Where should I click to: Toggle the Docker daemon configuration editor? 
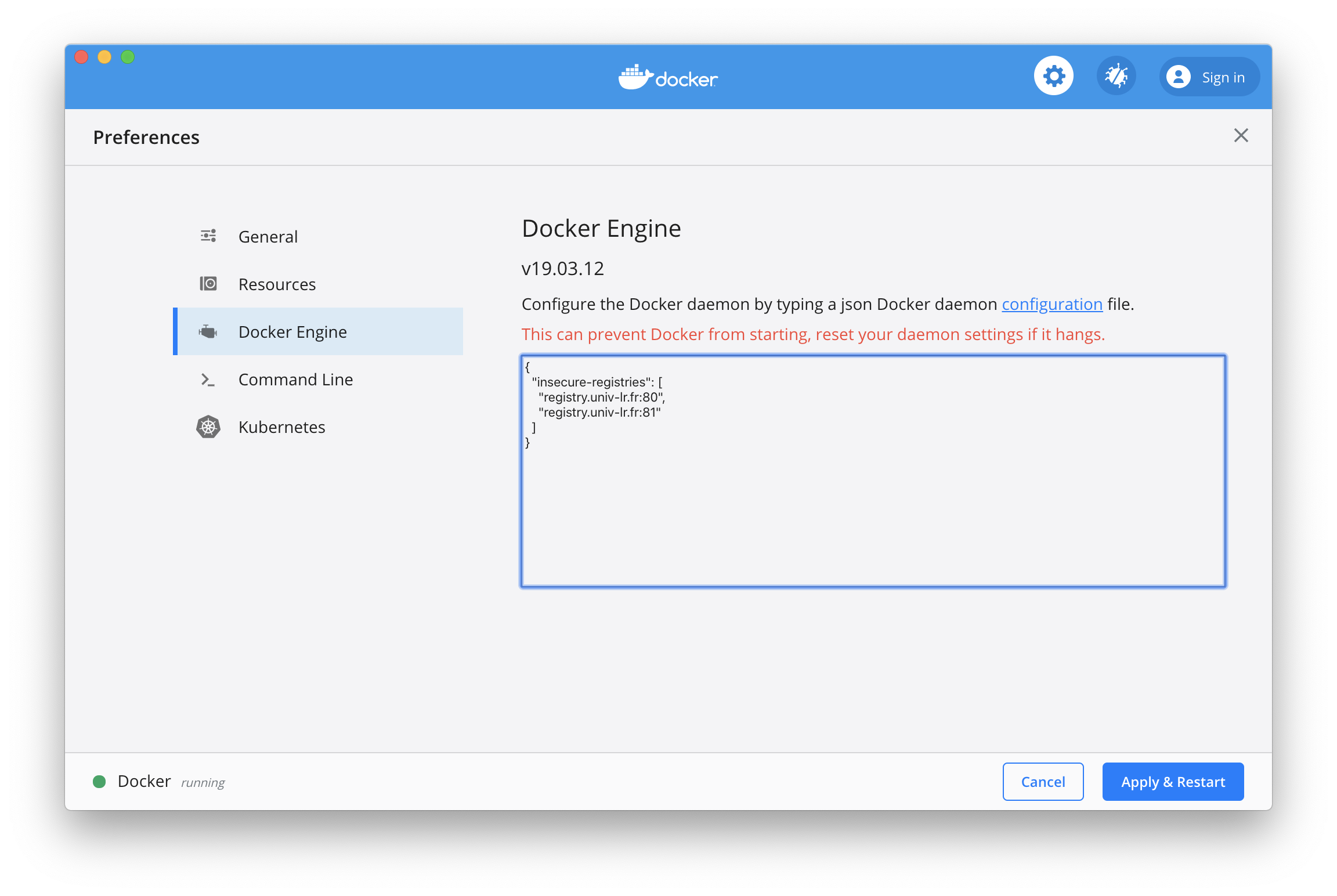[871, 471]
